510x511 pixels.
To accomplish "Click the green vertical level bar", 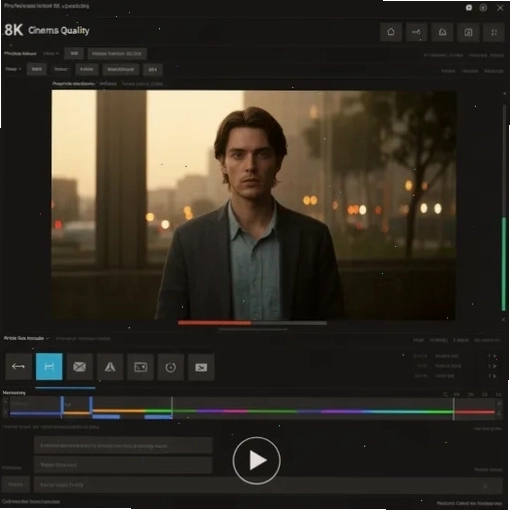I will pyautogui.click(x=504, y=264).
